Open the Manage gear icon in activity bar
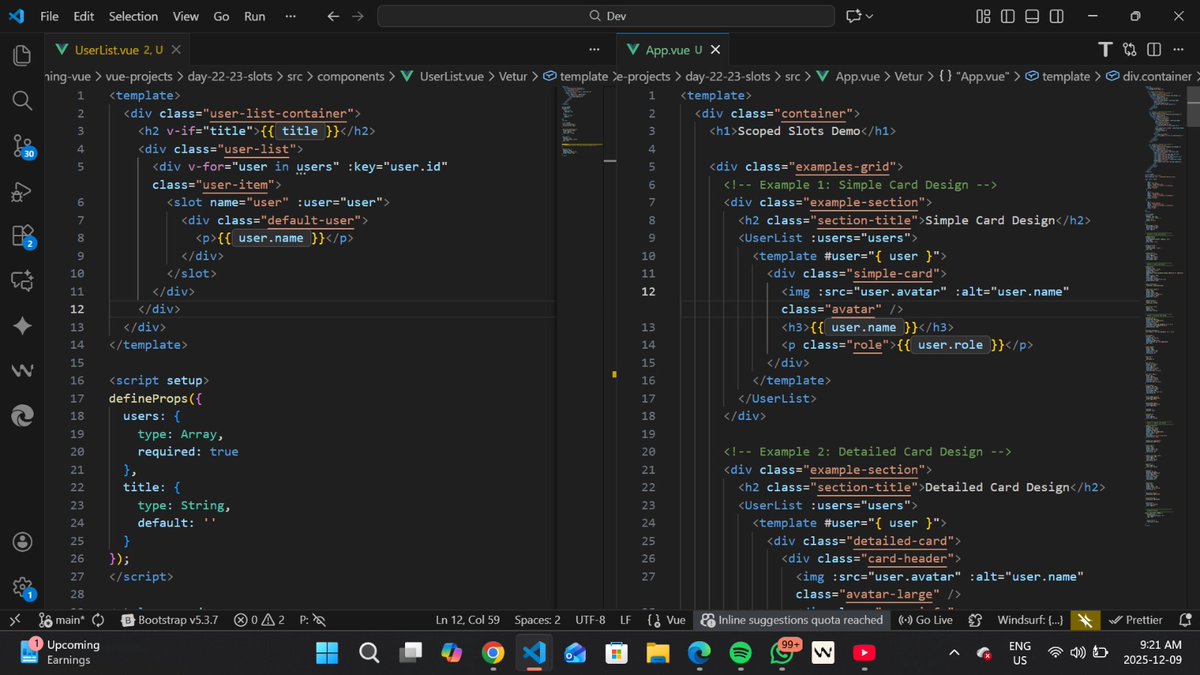The width and height of the screenshot is (1200, 675). (x=22, y=587)
